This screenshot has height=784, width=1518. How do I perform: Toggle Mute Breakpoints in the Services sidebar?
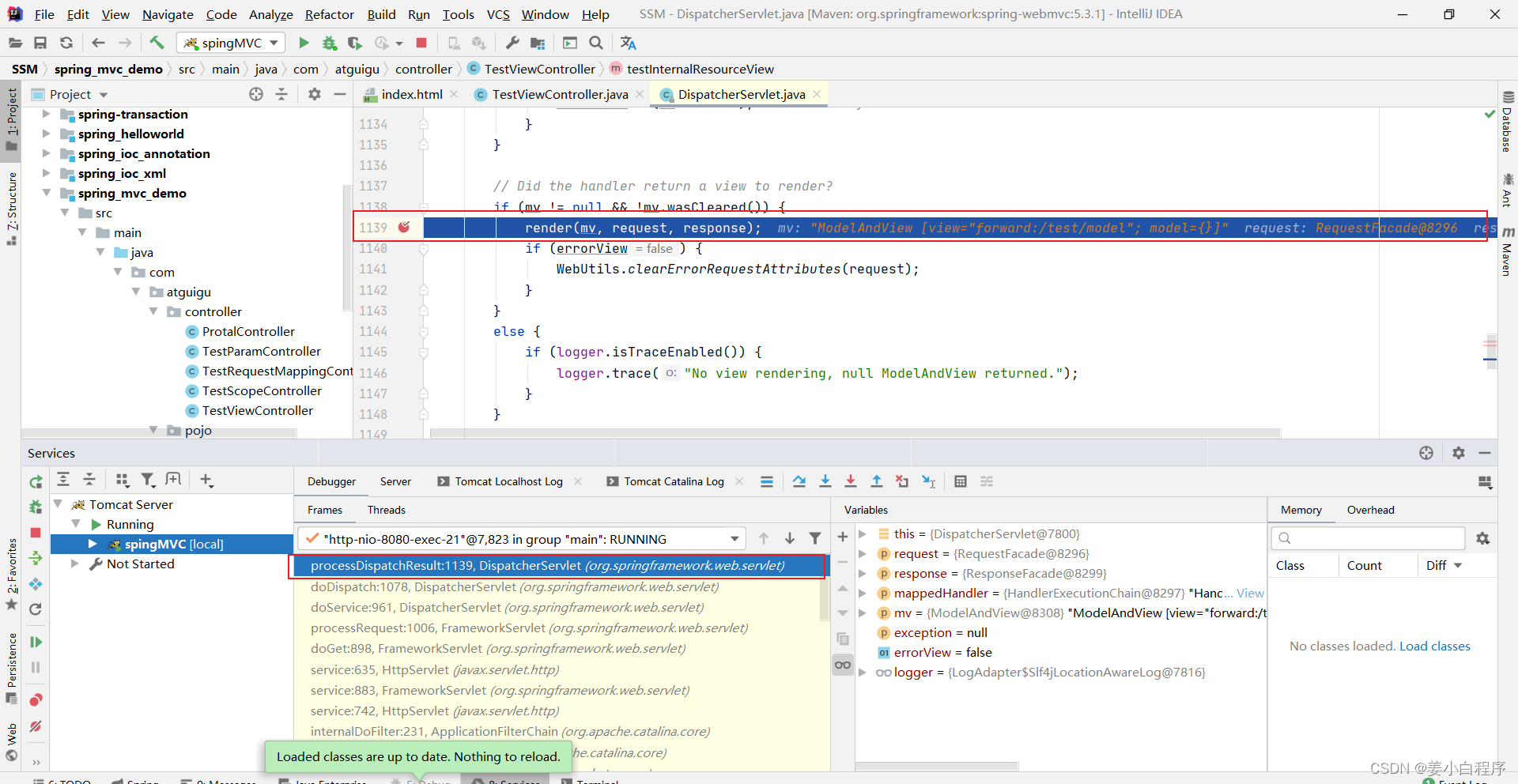[36, 726]
